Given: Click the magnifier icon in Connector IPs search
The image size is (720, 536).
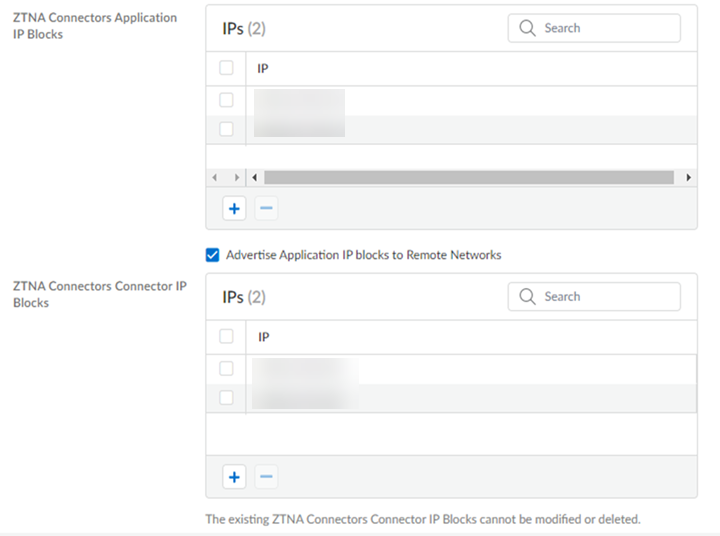Looking at the screenshot, I should 528,296.
